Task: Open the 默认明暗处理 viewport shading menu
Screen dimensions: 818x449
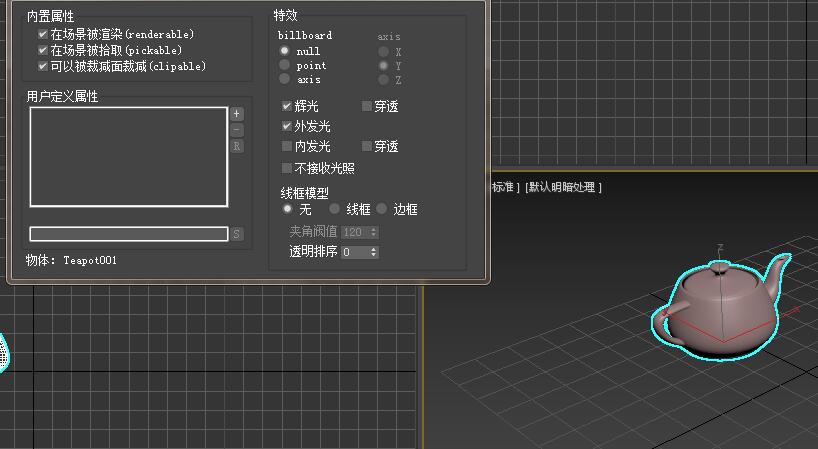Action: click(x=564, y=187)
